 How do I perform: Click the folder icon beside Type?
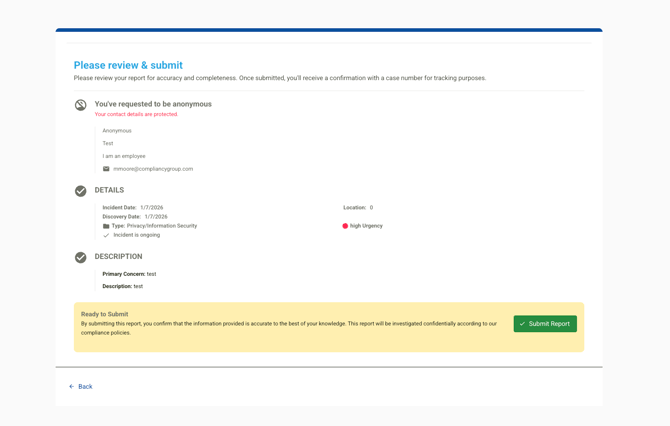point(106,226)
